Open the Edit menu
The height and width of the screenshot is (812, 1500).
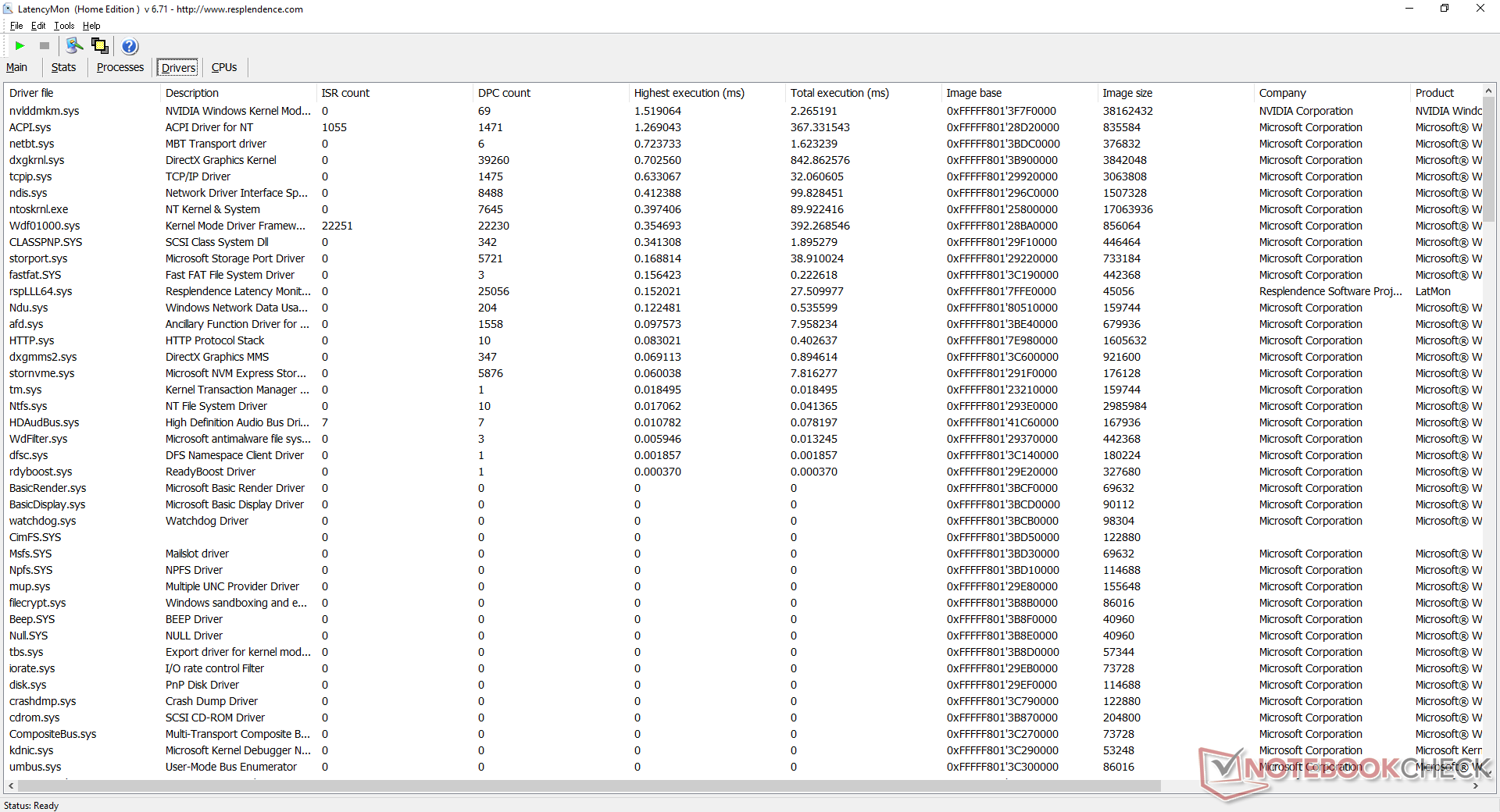pos(38,26)
